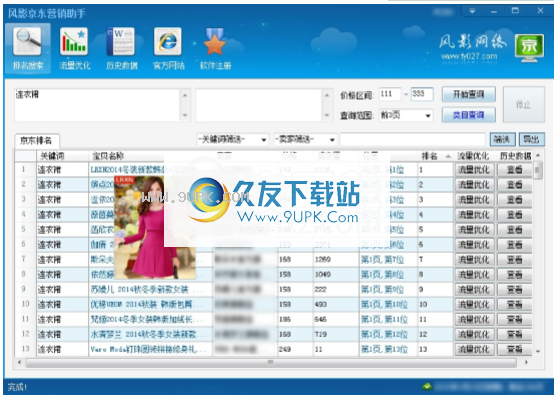Image resolution: width=555 pixels, height=400 pixels.
Task: Open the title bar dropdown menu arrow
Action: click(x=472, y=11)
